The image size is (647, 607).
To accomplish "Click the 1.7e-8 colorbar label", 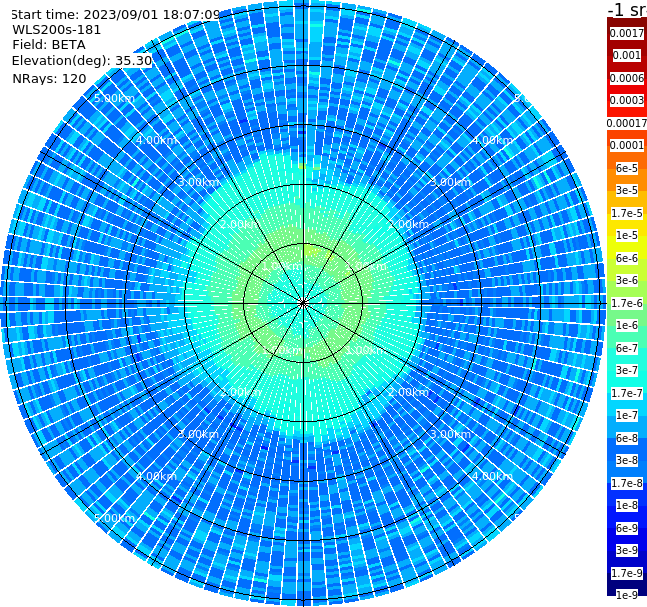I will point(627,483).
